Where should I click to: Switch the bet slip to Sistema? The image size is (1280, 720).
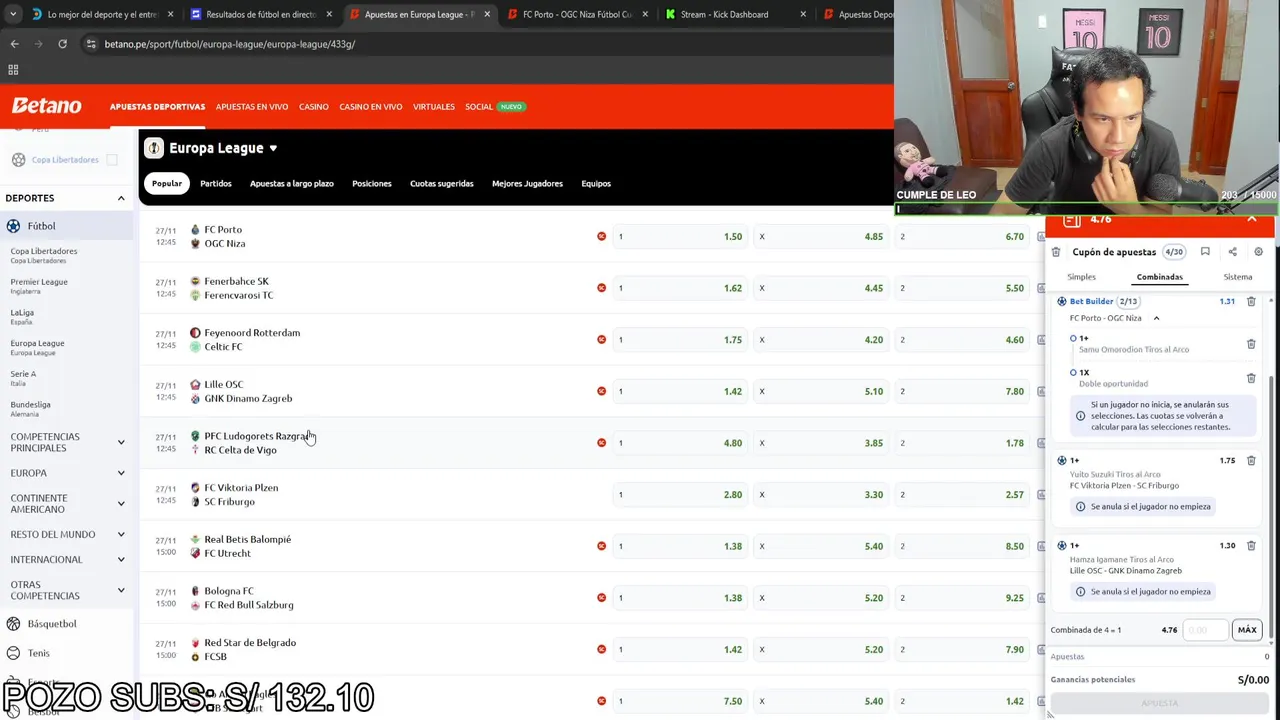click(1237, 277)
